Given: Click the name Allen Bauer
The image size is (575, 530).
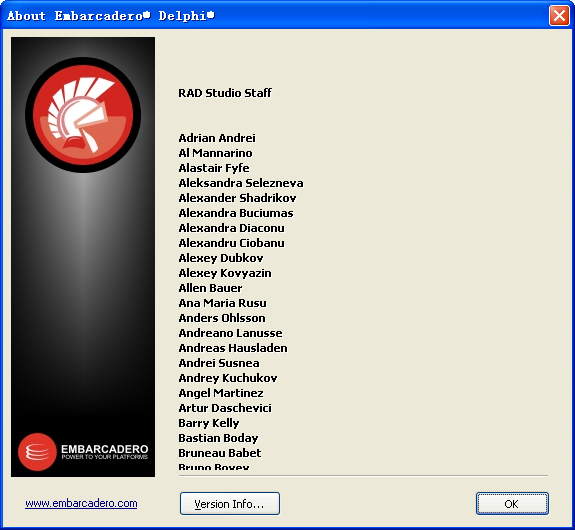Looking at the screenshot, I should click(x=210, y=288).
